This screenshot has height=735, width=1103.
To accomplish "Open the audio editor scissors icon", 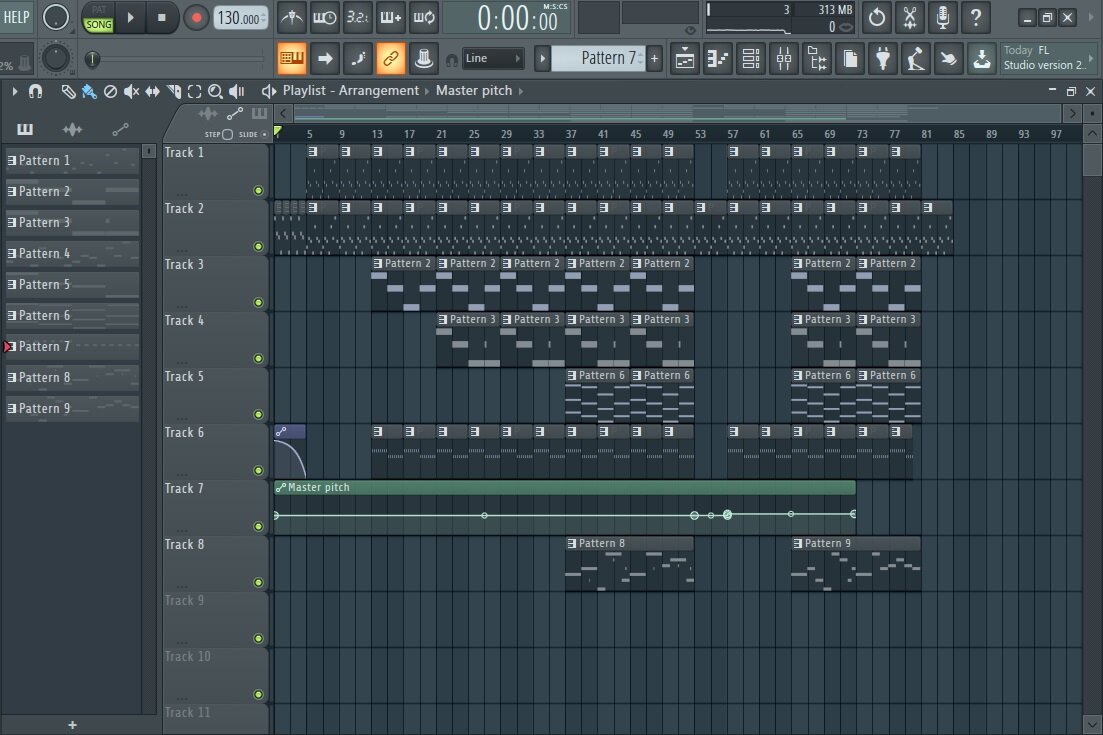I will [910, 18].
